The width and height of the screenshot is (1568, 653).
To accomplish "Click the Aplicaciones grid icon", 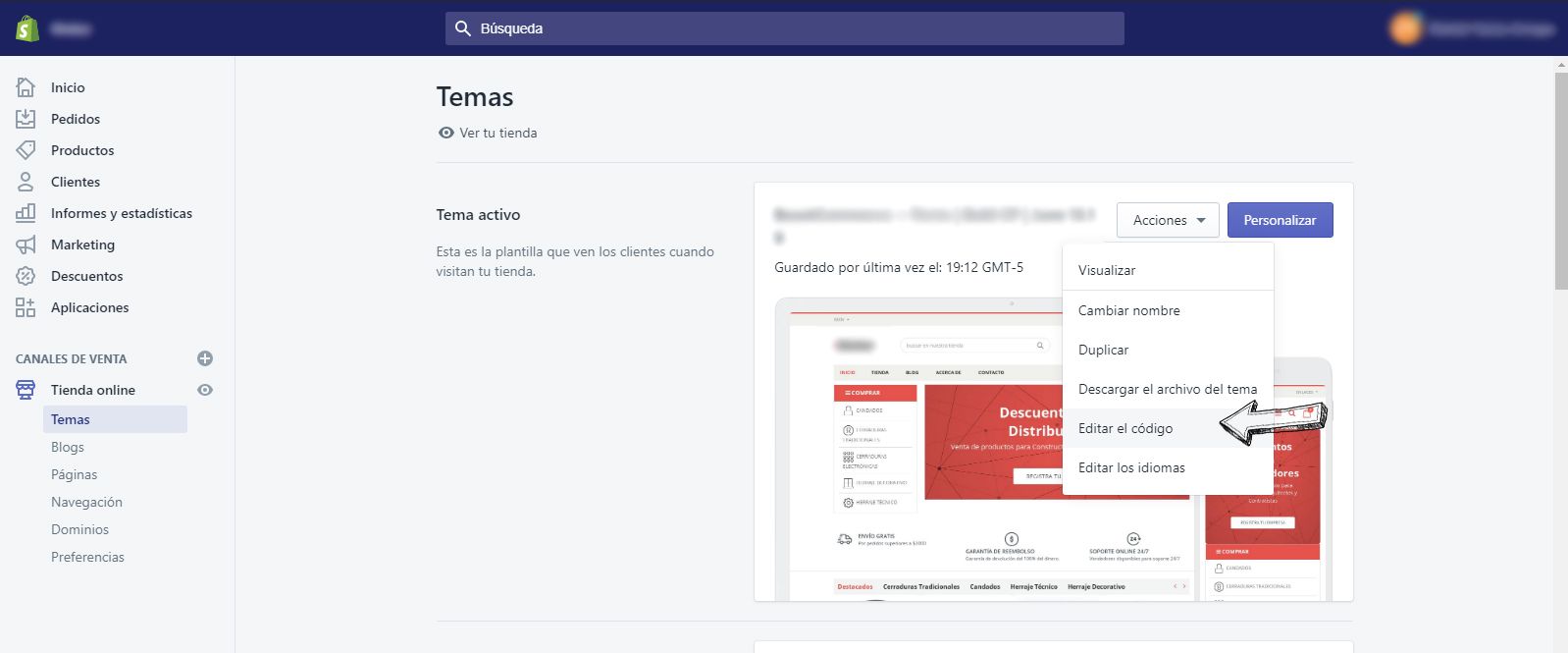I will 26,307.
